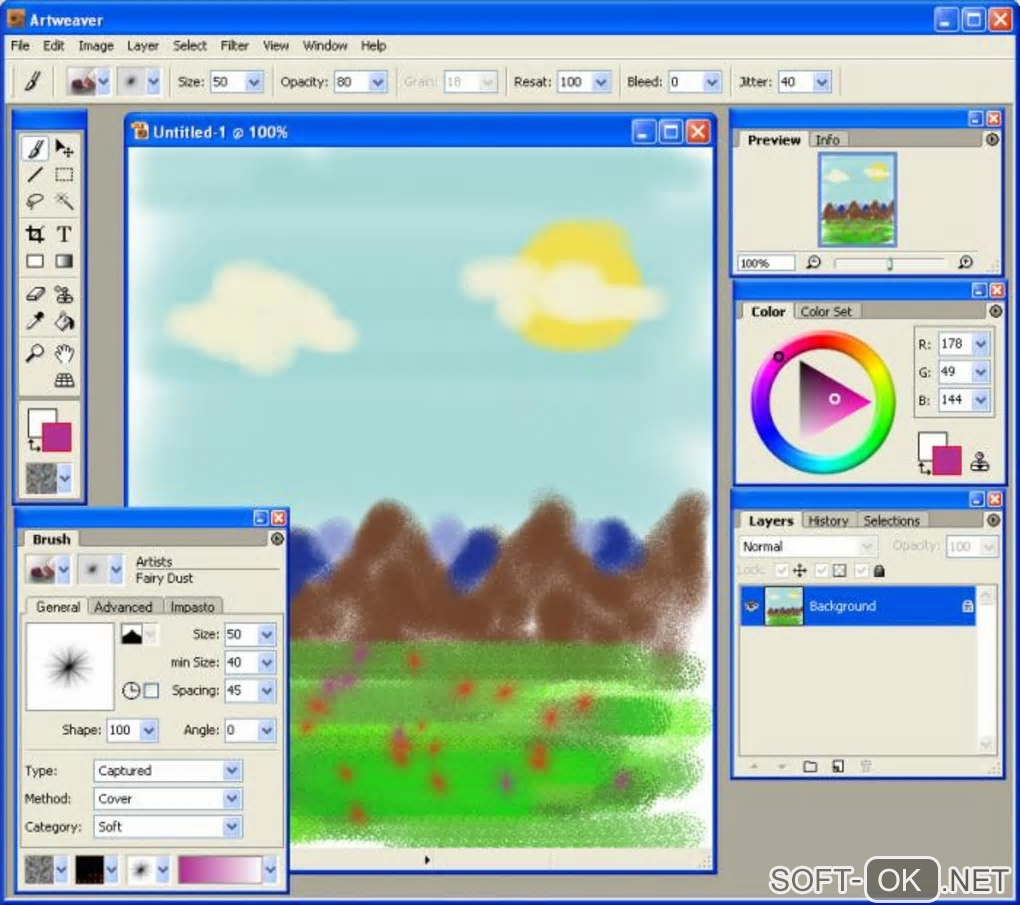The image size is (1020, 905).
Task: Open the Color panel options menu
Action: coord(995,311)
